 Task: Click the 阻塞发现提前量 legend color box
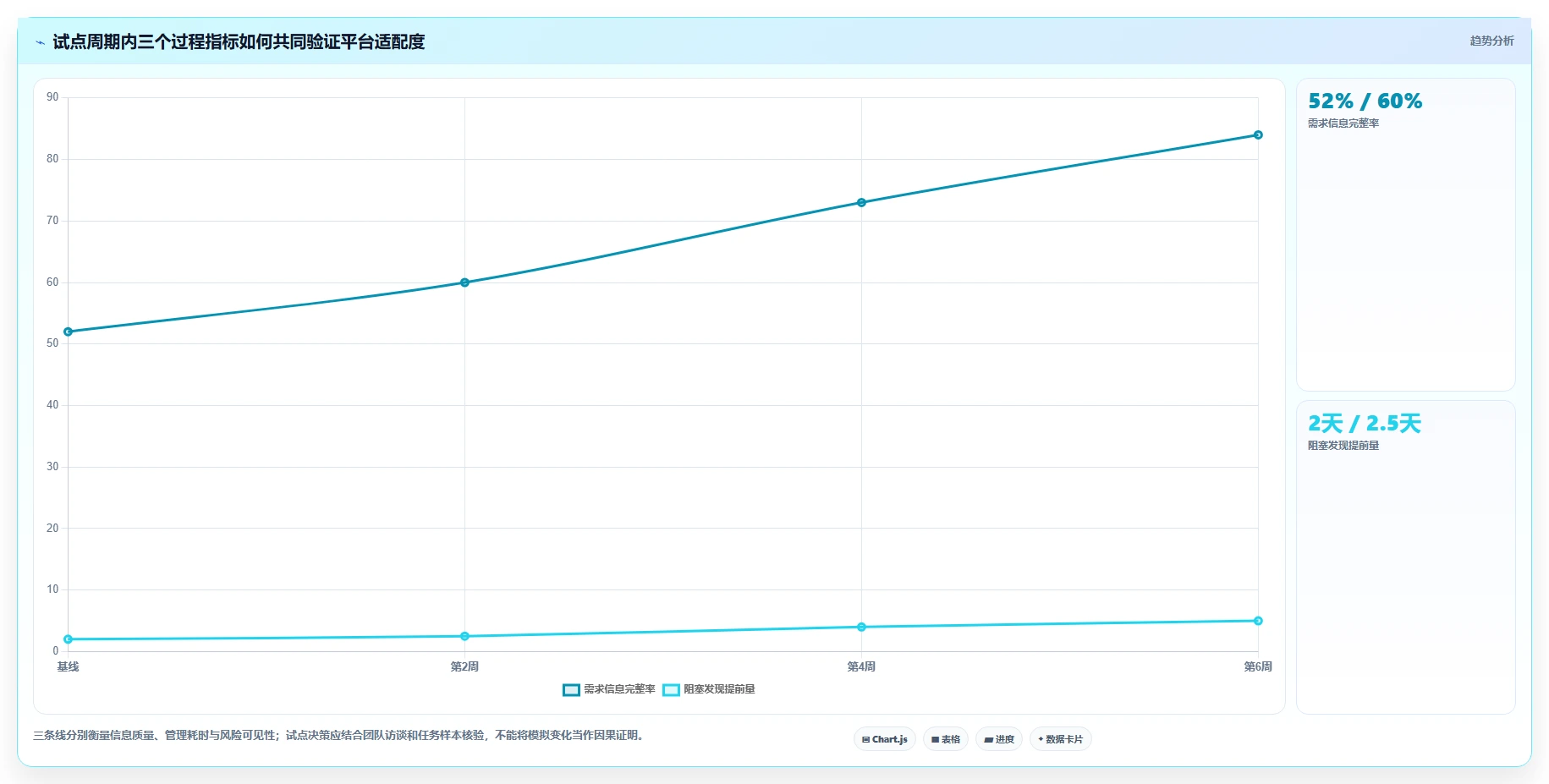pos(671,690)
